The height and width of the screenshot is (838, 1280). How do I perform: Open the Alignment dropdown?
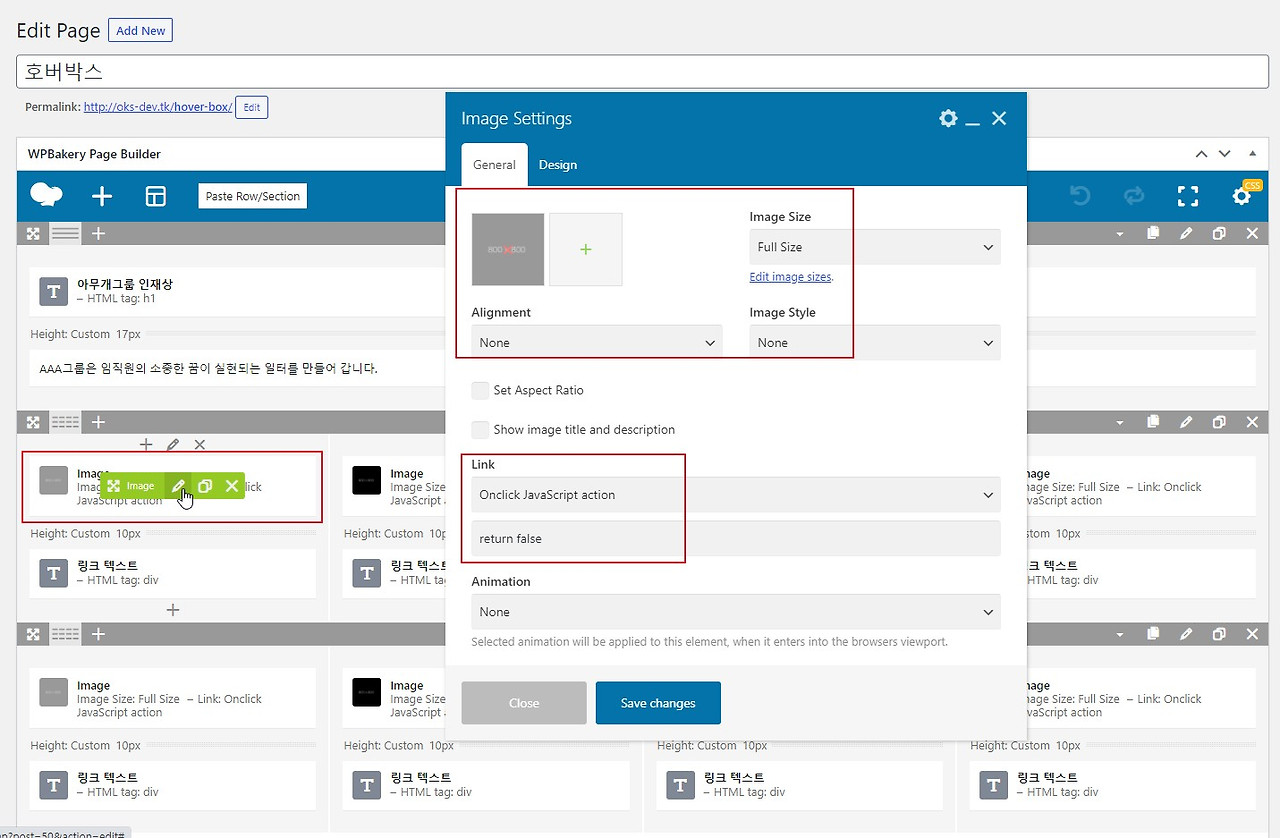597,342
